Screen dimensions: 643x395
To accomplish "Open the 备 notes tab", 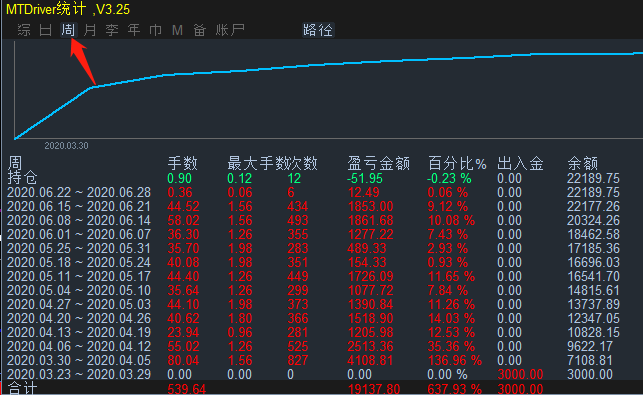I will pos(199,30).
